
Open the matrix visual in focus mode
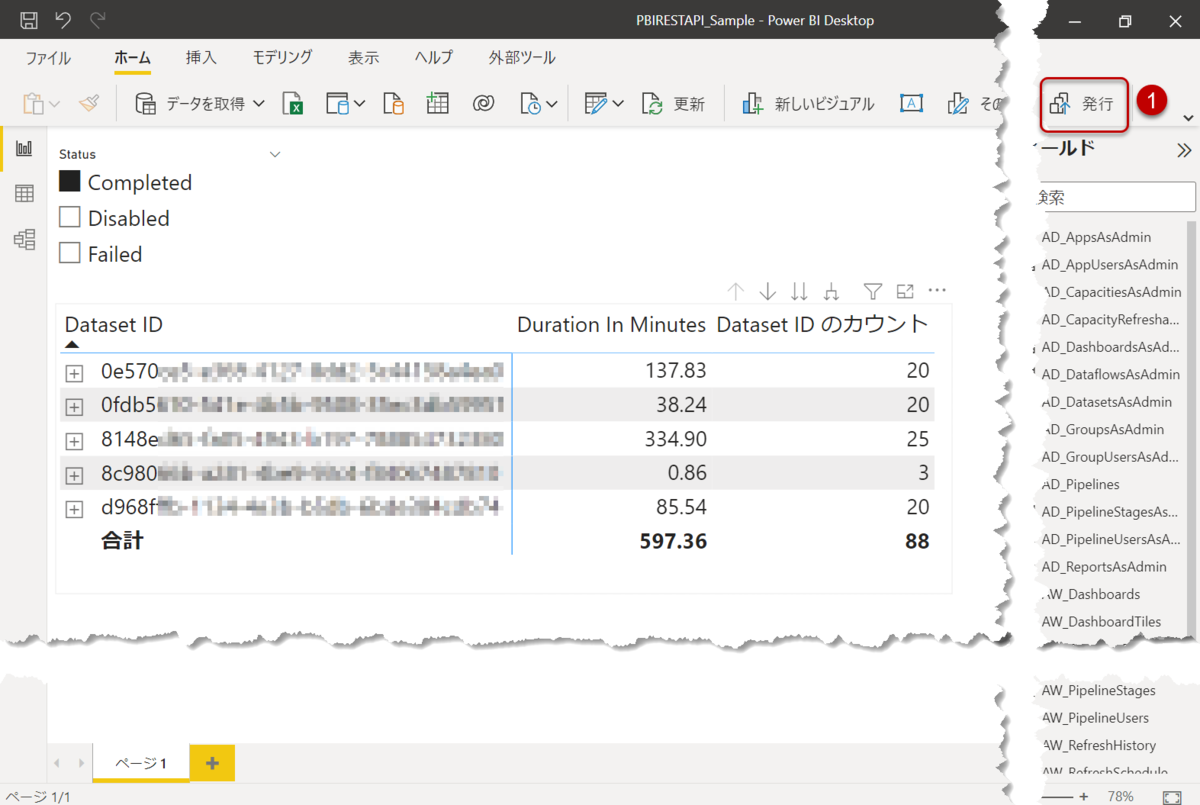(x=905, y=291)
